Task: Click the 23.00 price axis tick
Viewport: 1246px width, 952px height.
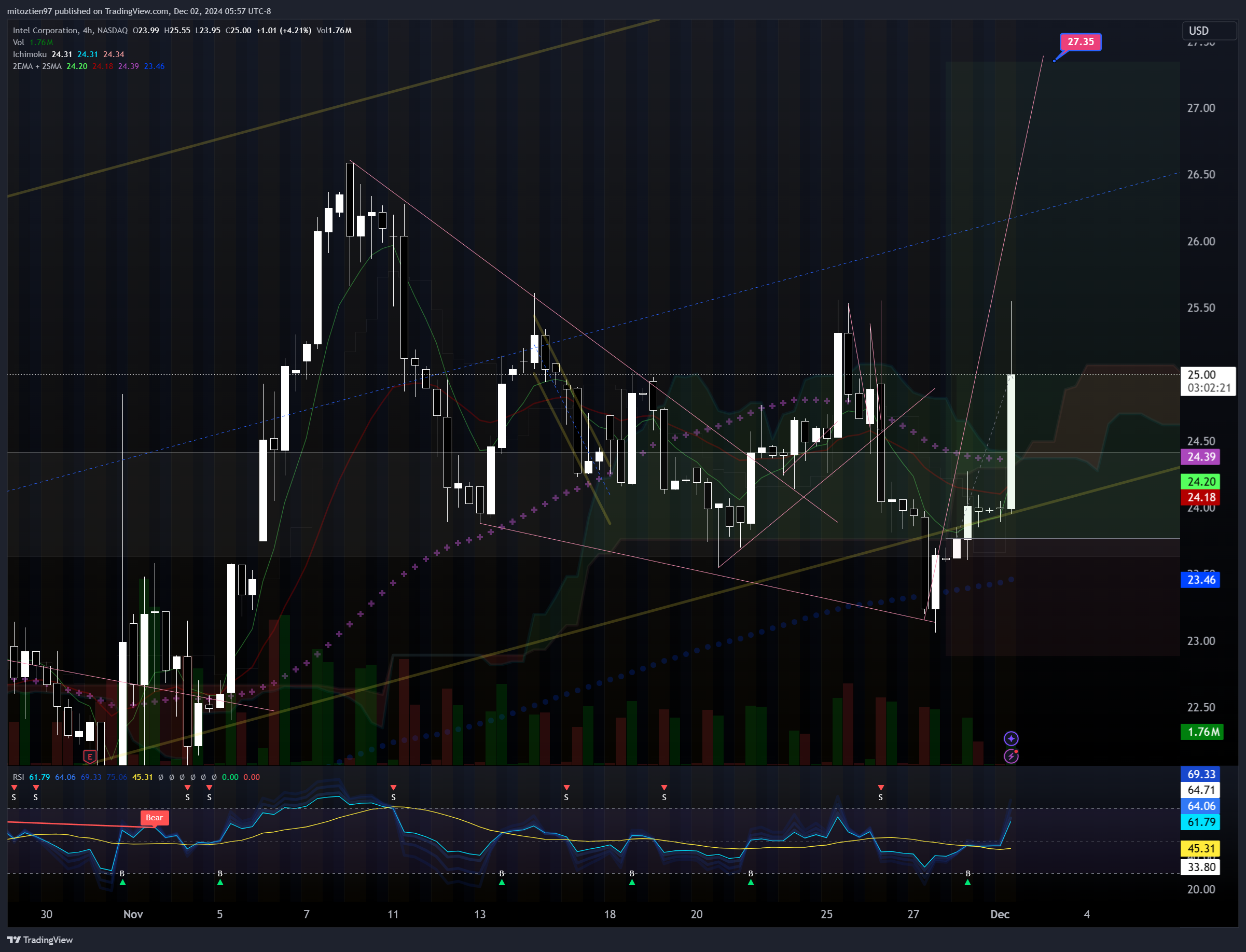Action: [1201, 641]
